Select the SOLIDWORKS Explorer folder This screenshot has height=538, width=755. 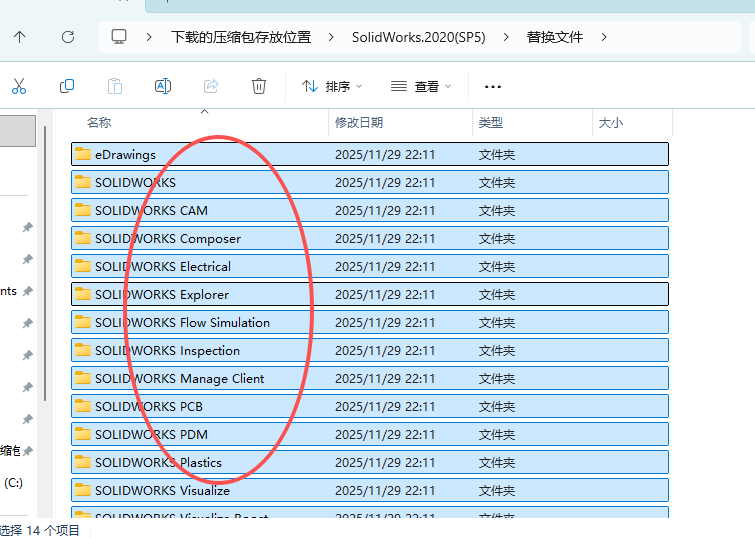370,294
